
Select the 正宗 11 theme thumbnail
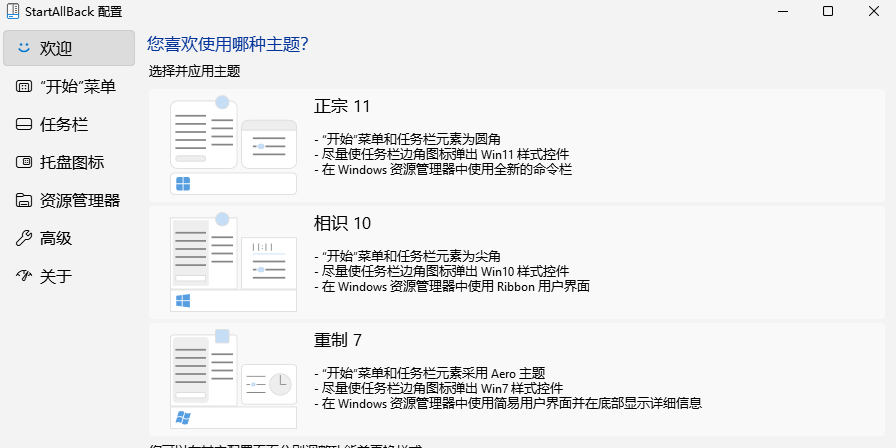(x=233, y=145)
